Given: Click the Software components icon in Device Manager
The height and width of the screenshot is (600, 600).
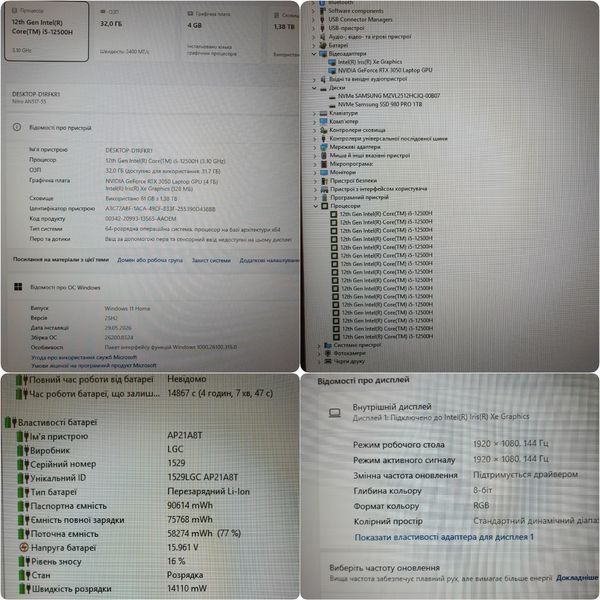Looking at the screenshot, I should point(323,11).
